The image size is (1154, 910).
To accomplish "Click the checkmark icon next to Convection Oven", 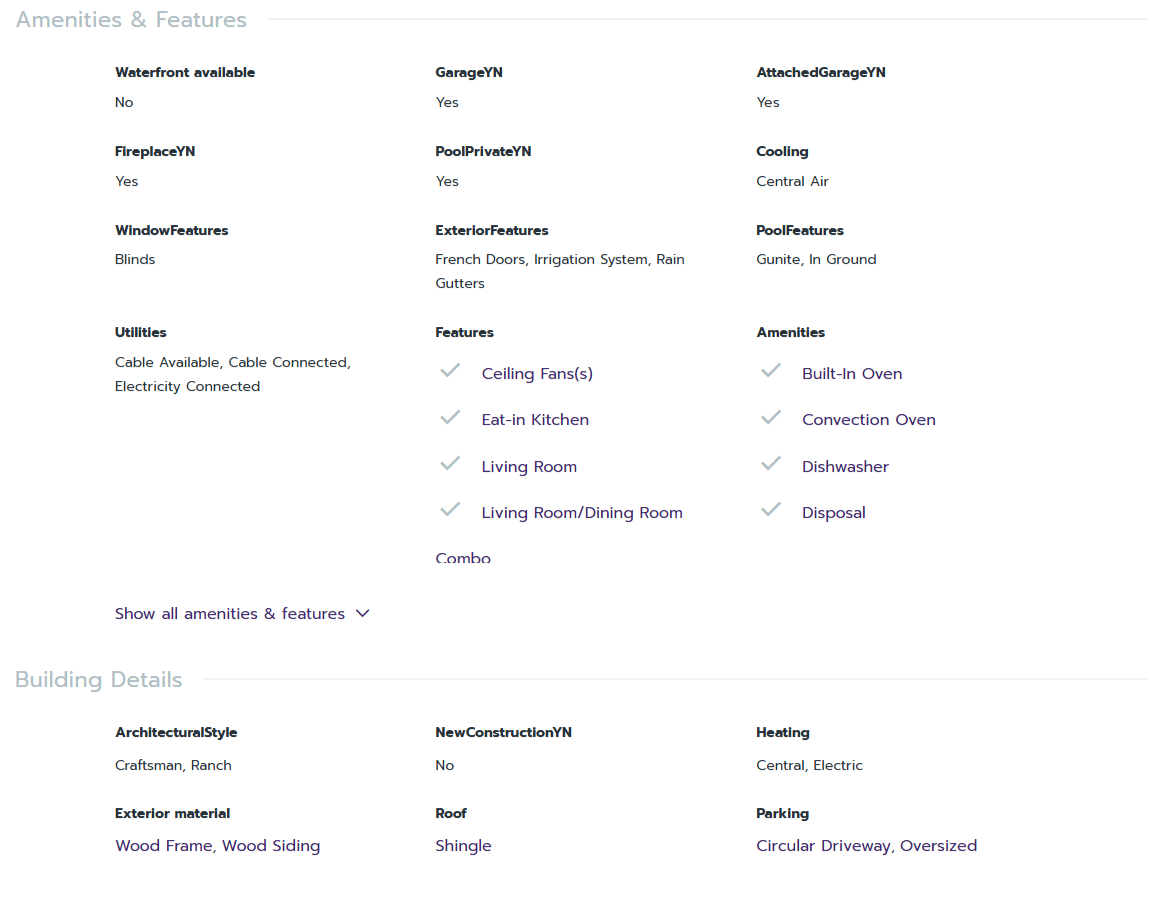I will coord(770,417).
